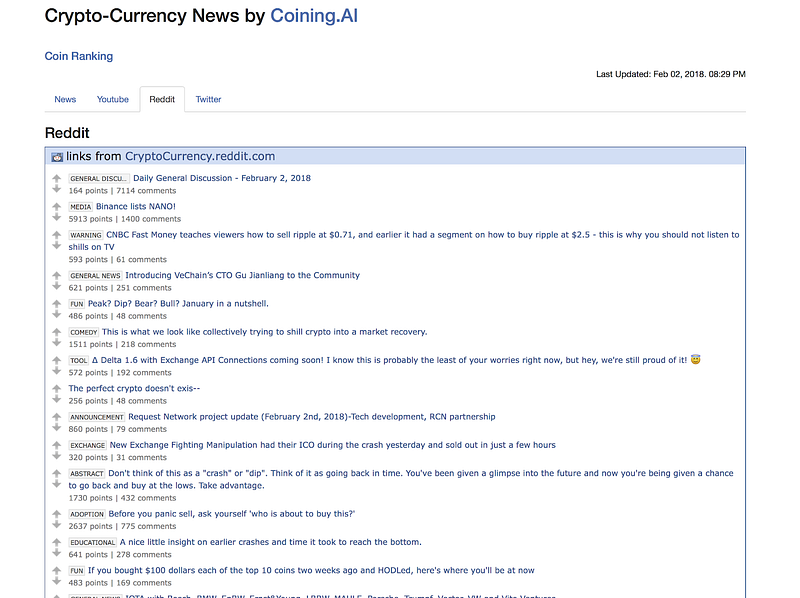
Task: Upvote the Before you panic sell post
Action: [x=57, y=514]
